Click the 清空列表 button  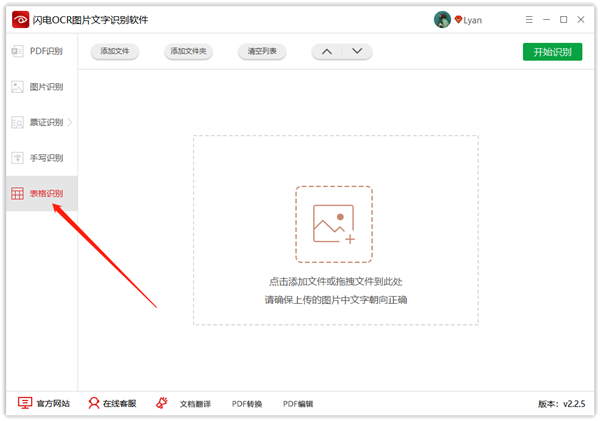coord(262,51)
